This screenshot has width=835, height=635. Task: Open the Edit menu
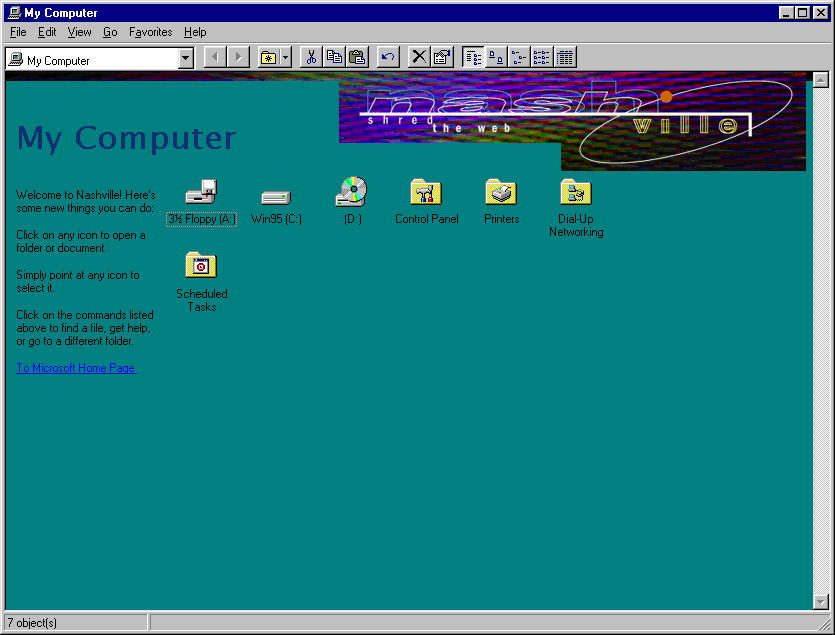pos(47,32)
